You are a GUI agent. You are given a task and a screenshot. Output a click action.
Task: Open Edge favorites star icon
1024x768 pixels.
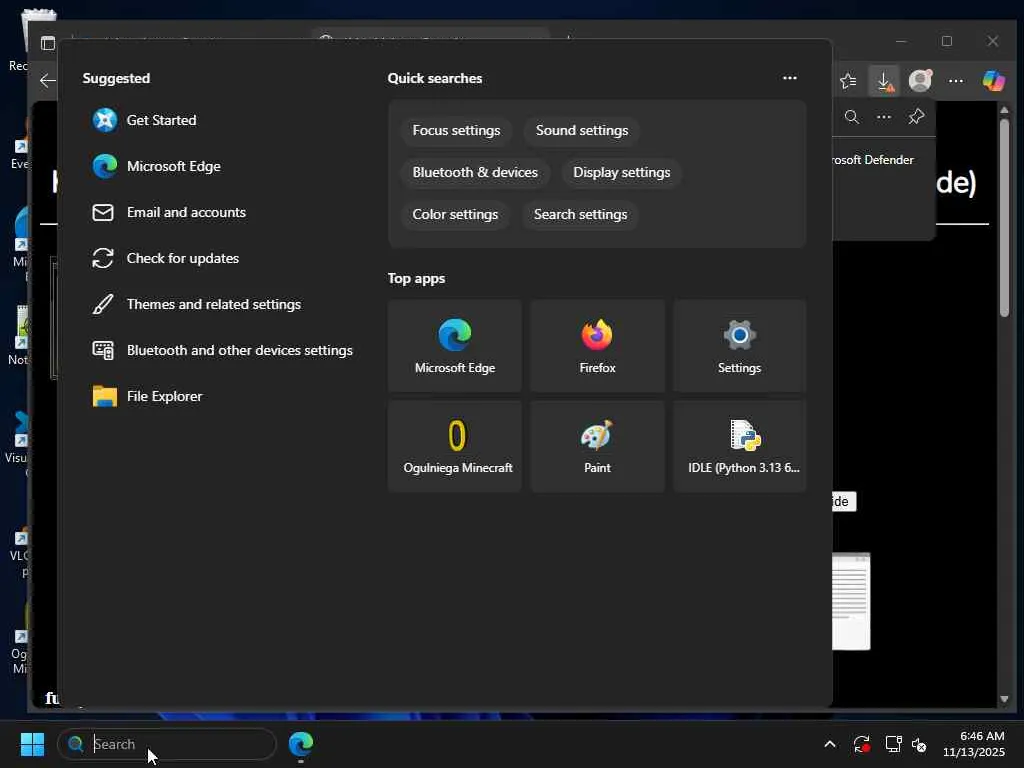pos(848,81)
